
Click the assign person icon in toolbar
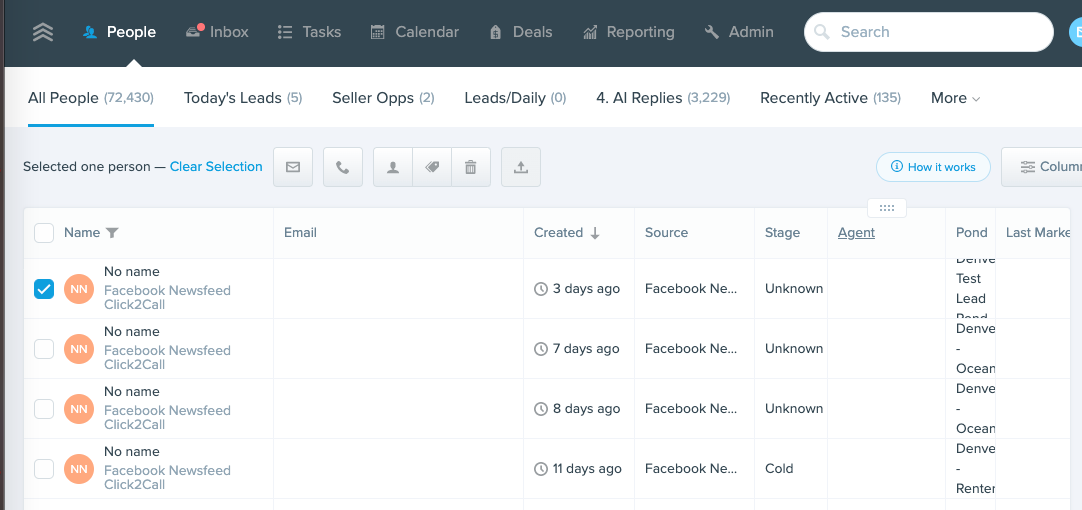coord(393,167)
